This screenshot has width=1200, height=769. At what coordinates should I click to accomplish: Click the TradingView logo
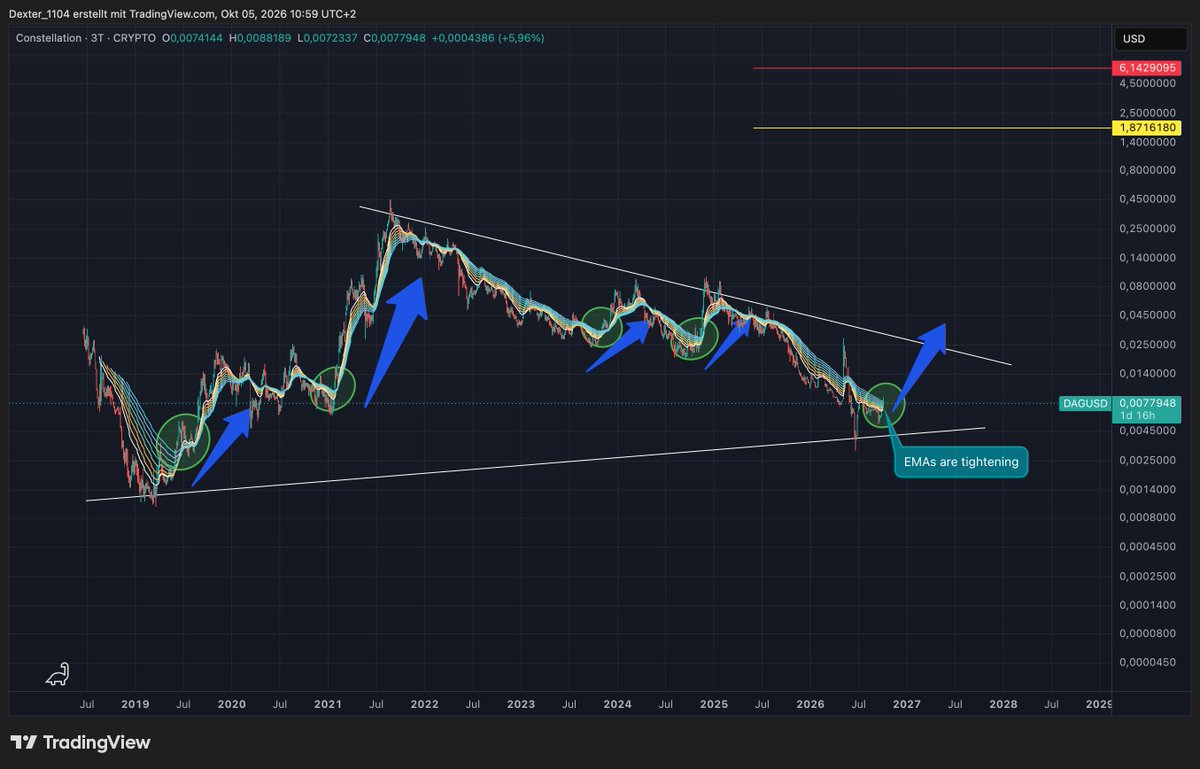[80, 743]
